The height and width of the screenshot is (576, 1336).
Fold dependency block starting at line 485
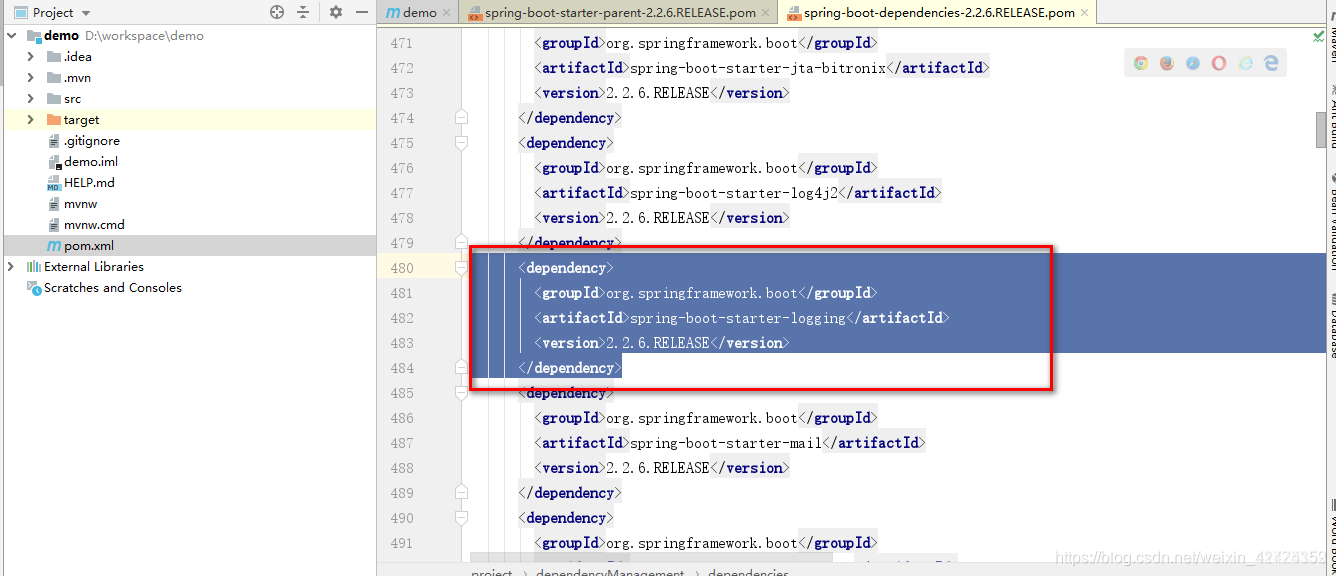coord(461,393)
